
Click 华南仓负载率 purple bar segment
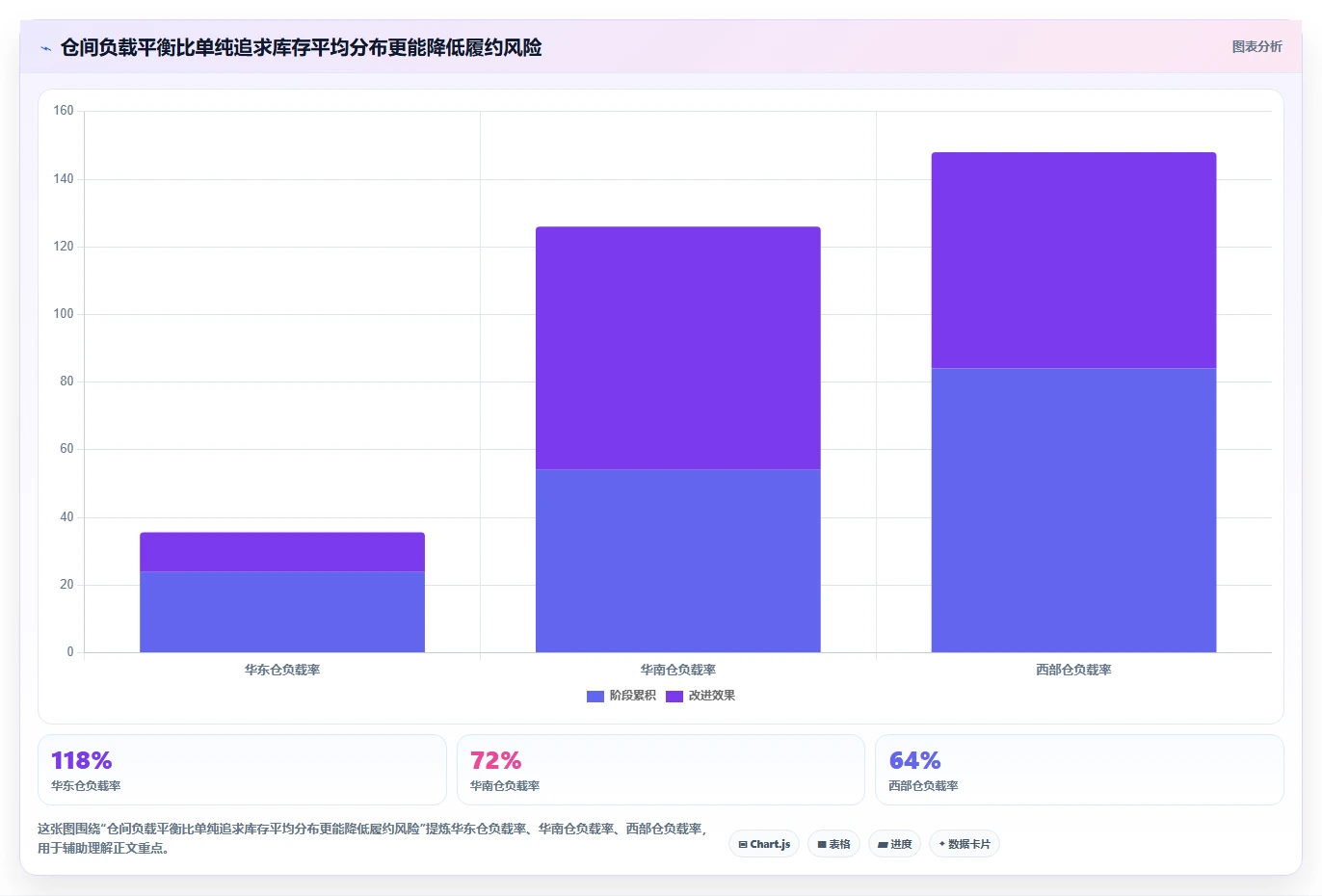point(678,348)
